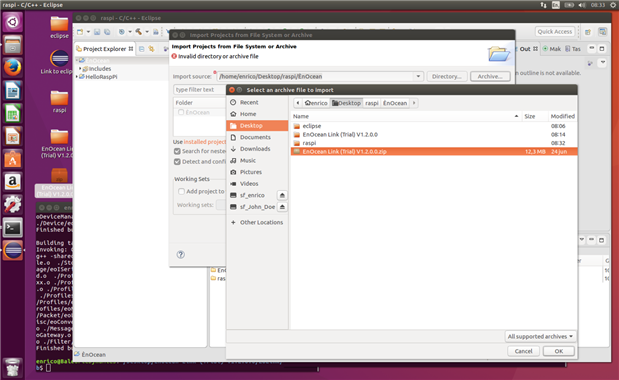Sort files by Modified column header
The image size is (619, 380).
[563, 116]
